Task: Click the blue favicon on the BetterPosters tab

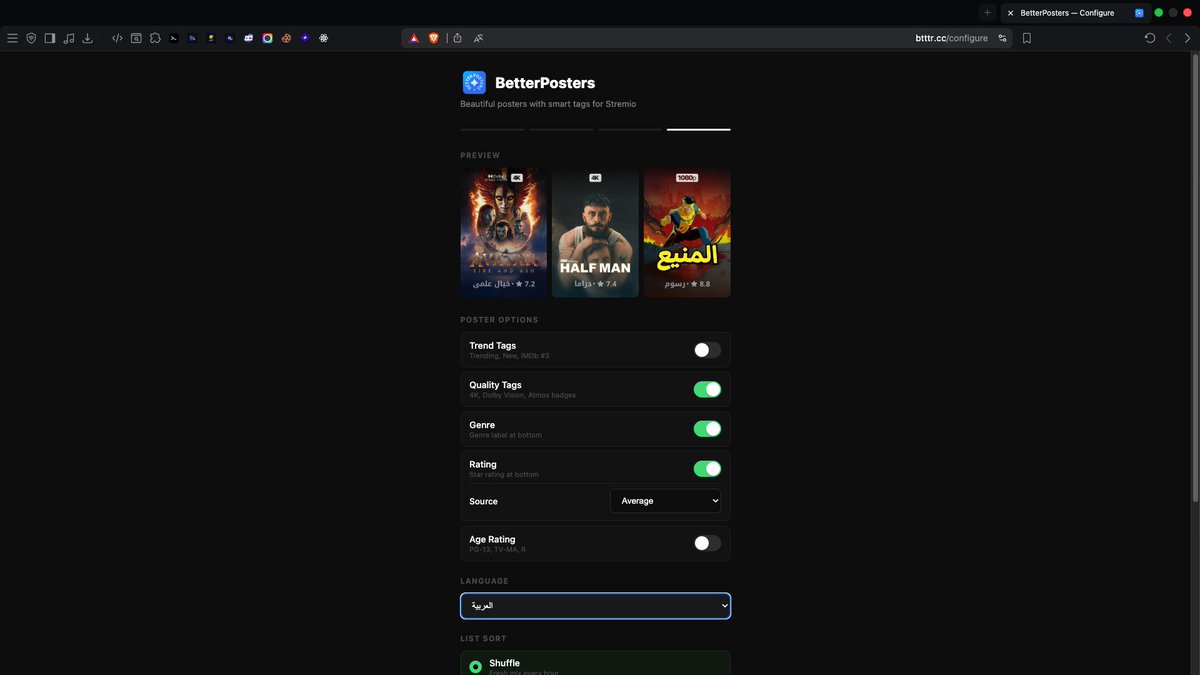Action: [1139, 13]
